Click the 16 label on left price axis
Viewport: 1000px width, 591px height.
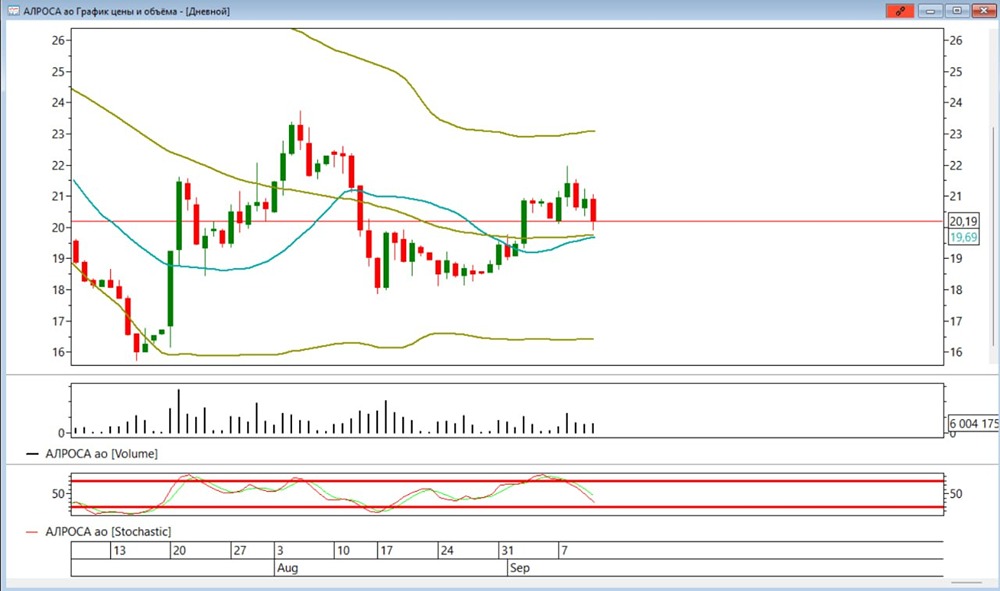59,352
